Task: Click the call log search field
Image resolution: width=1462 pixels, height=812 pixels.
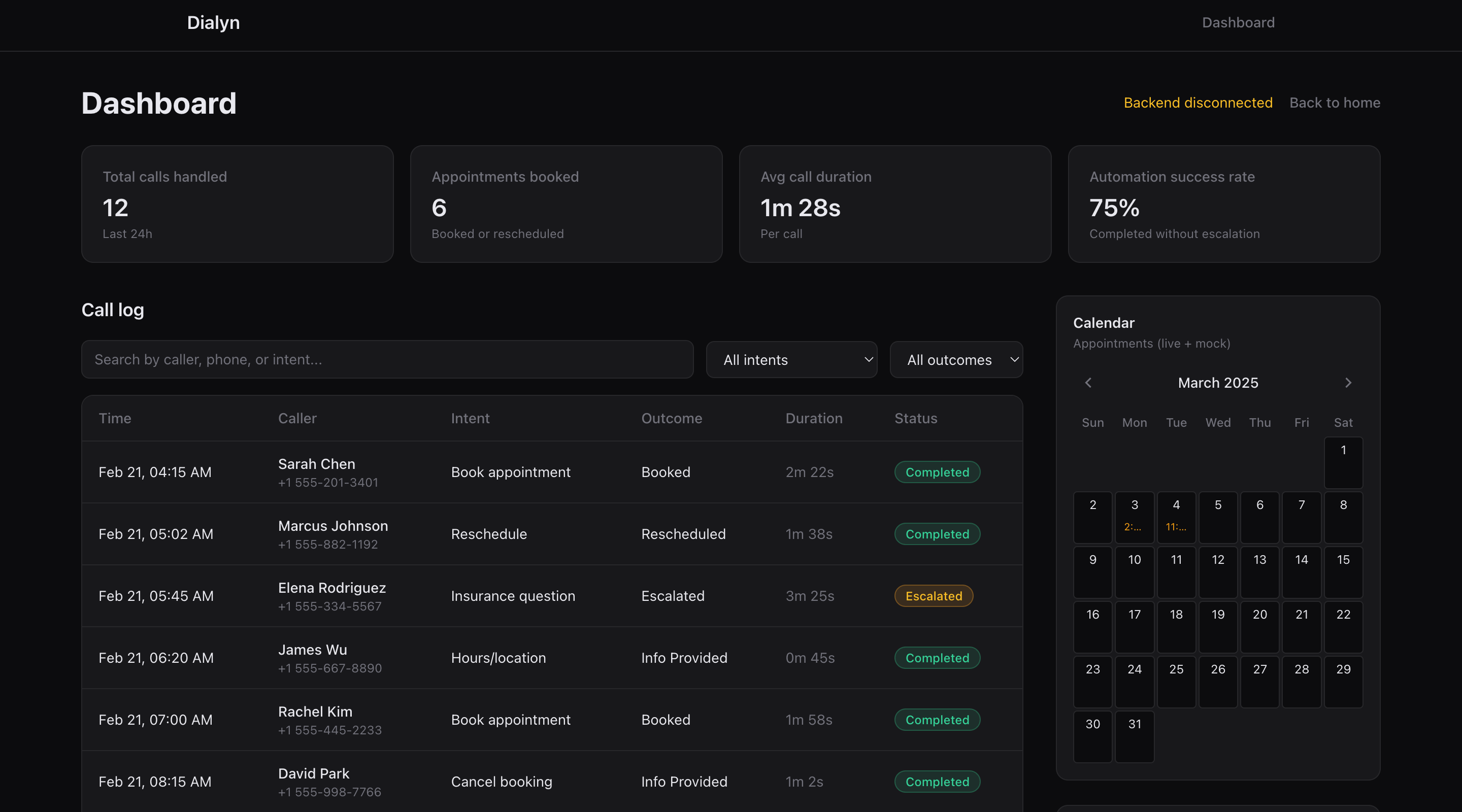Action: 387,360
